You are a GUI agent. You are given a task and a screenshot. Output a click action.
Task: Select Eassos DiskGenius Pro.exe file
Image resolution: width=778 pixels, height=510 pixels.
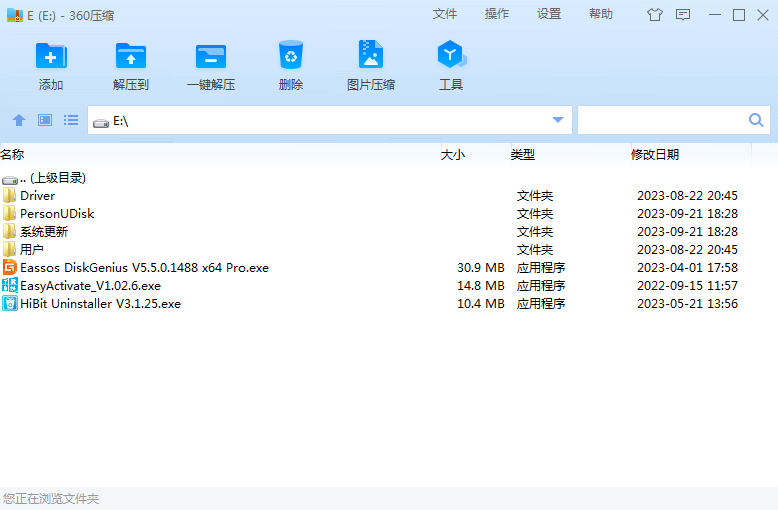pos(143,268)
